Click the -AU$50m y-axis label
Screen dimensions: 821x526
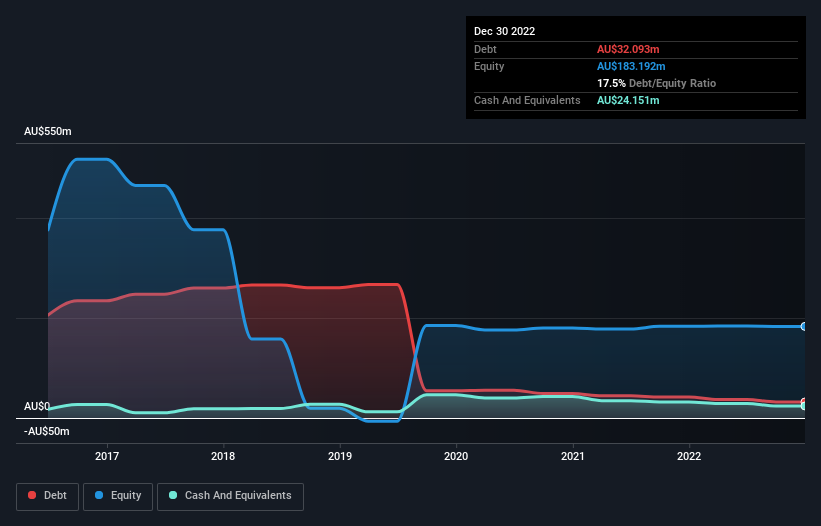point(47,432)
